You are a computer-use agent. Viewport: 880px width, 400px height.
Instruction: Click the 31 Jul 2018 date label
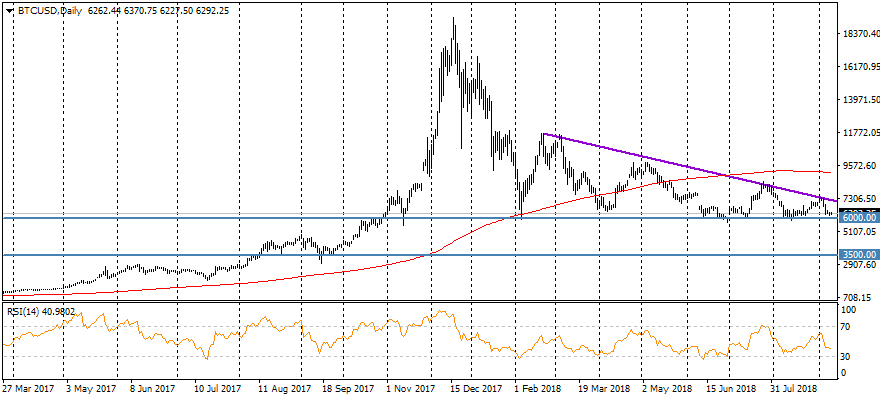(797, 387)
